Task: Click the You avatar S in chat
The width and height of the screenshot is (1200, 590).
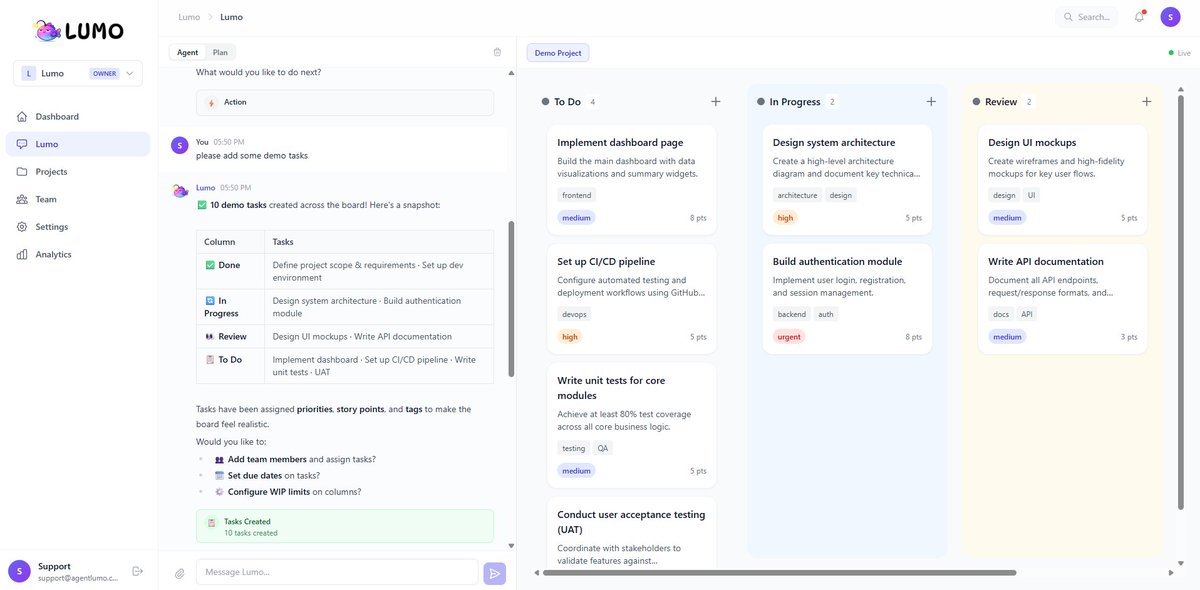Action: [180, 145]
